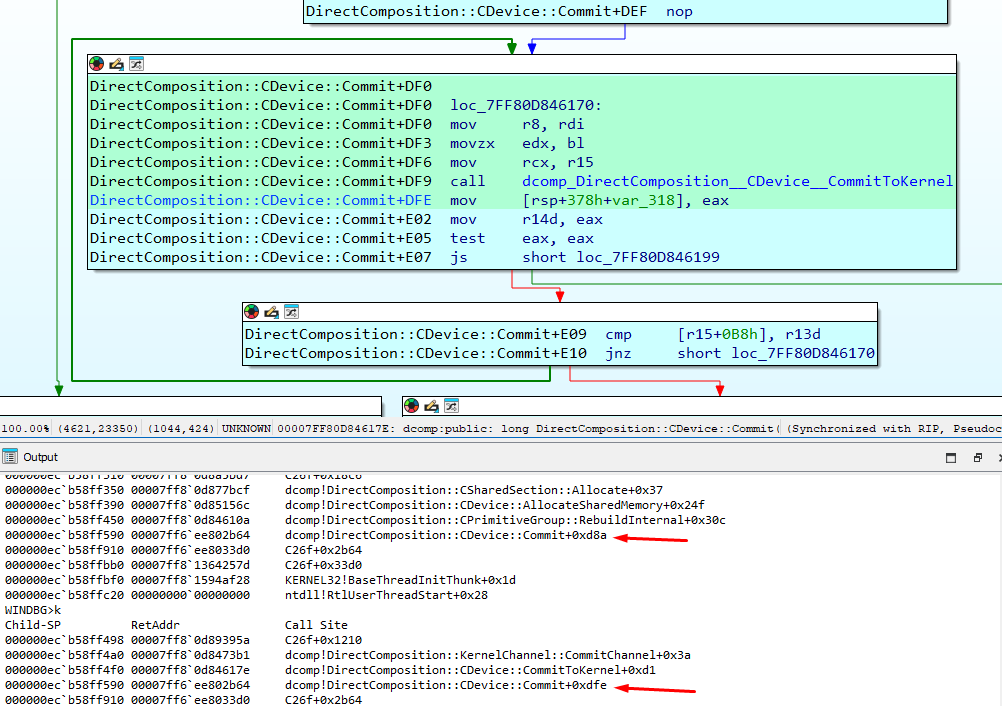Select the Output panel title
1002x706 pixels.
pos(40,457)
